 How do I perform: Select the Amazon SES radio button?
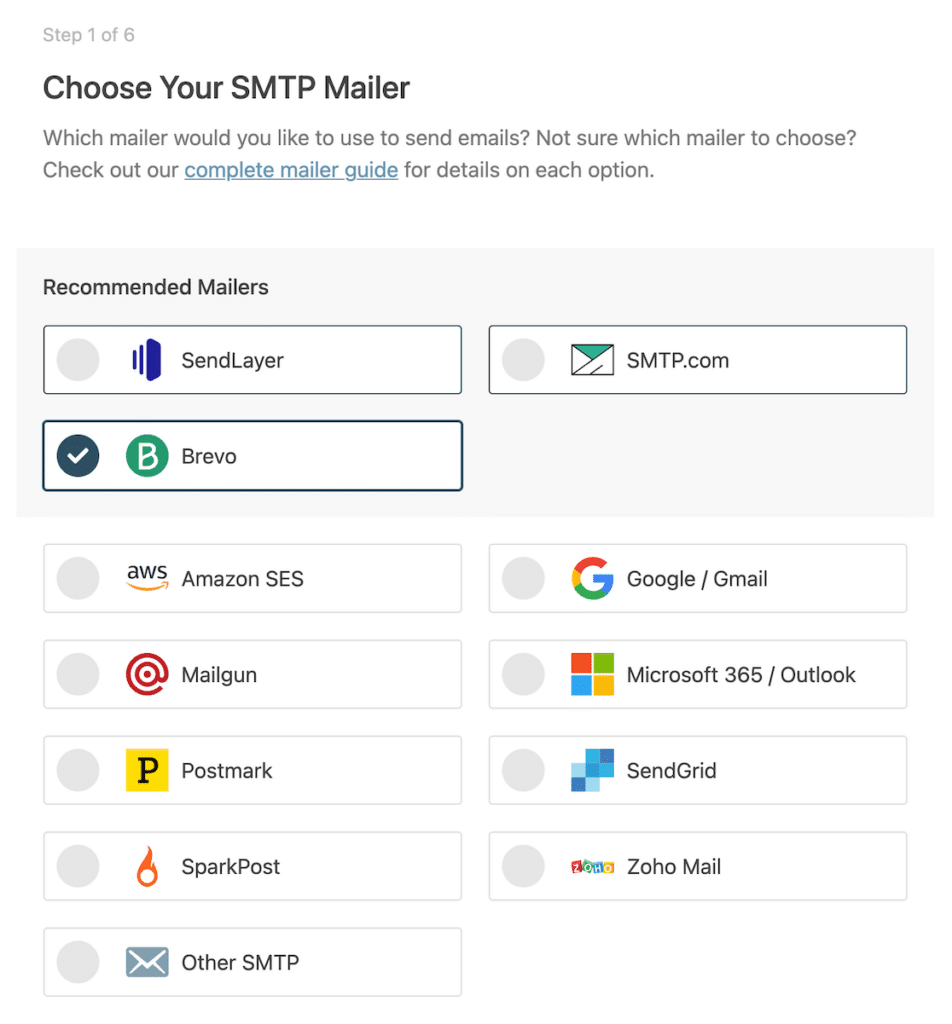[x=78, y=578]
